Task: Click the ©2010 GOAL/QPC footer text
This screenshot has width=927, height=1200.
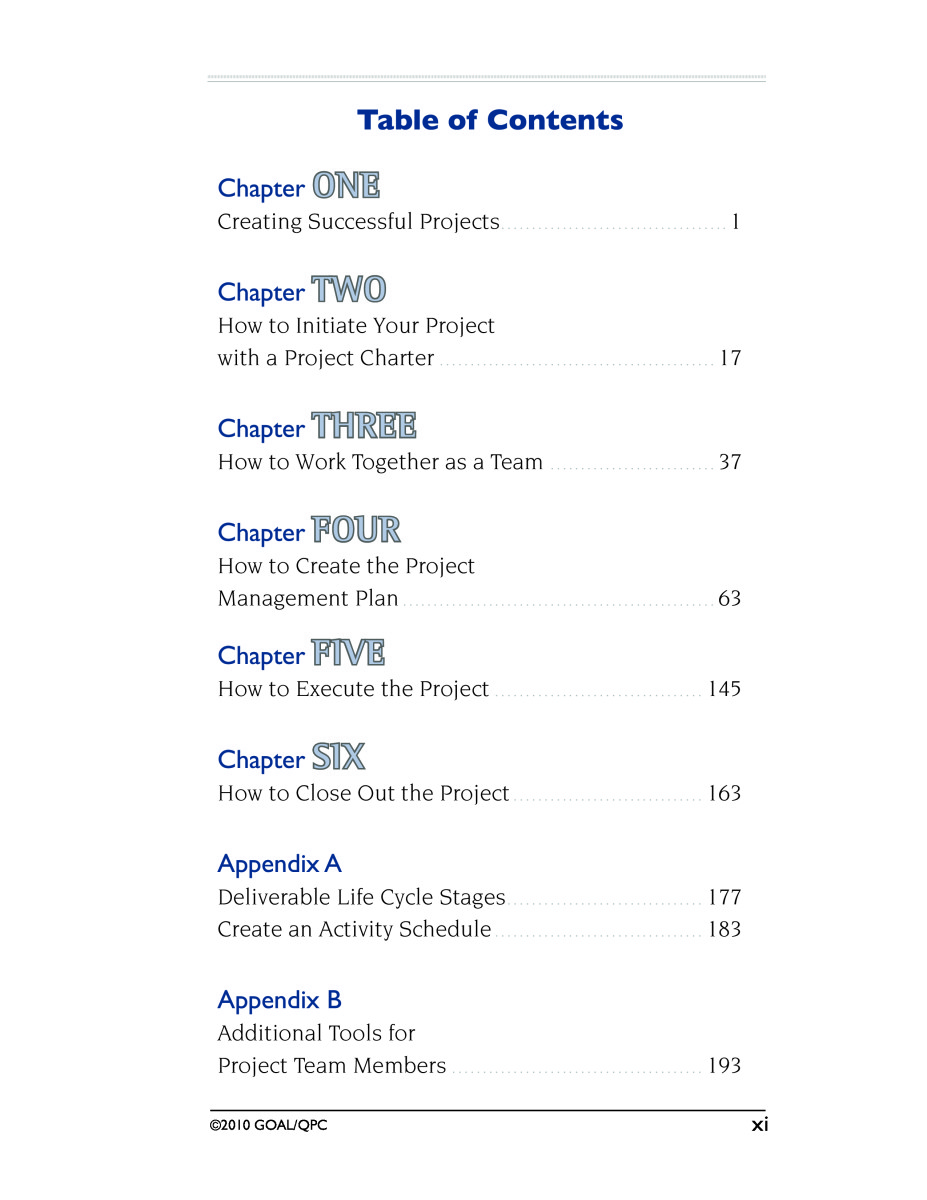Action: tap(269, 1125)
